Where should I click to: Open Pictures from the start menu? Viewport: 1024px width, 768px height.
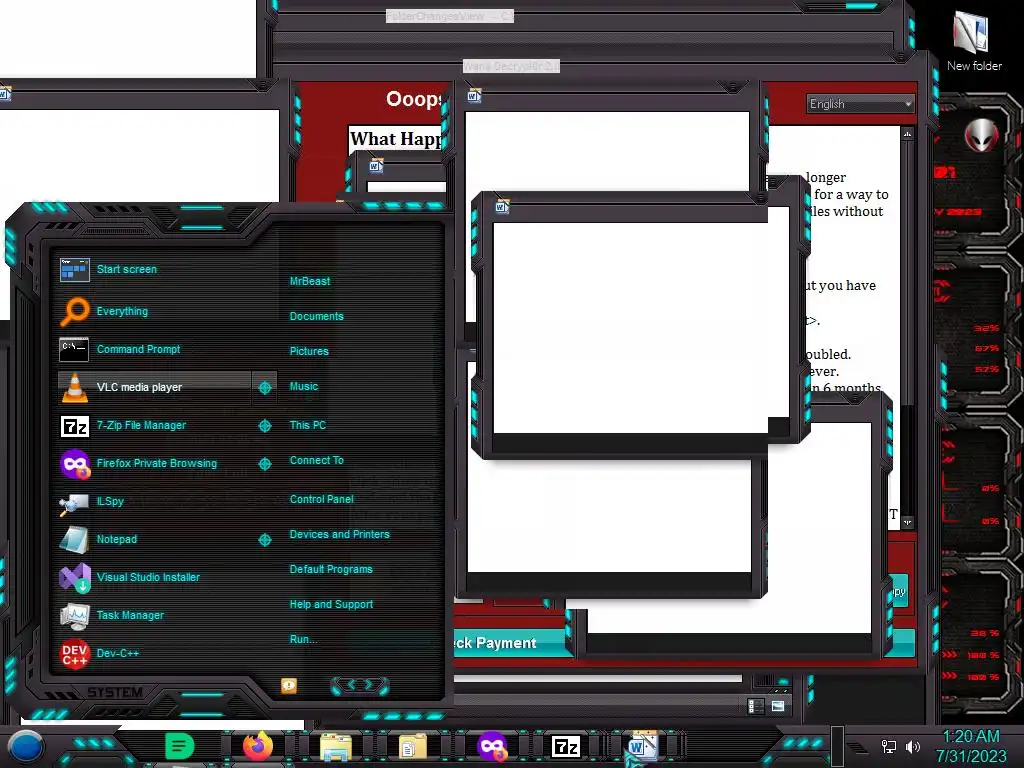coord(309,351)
